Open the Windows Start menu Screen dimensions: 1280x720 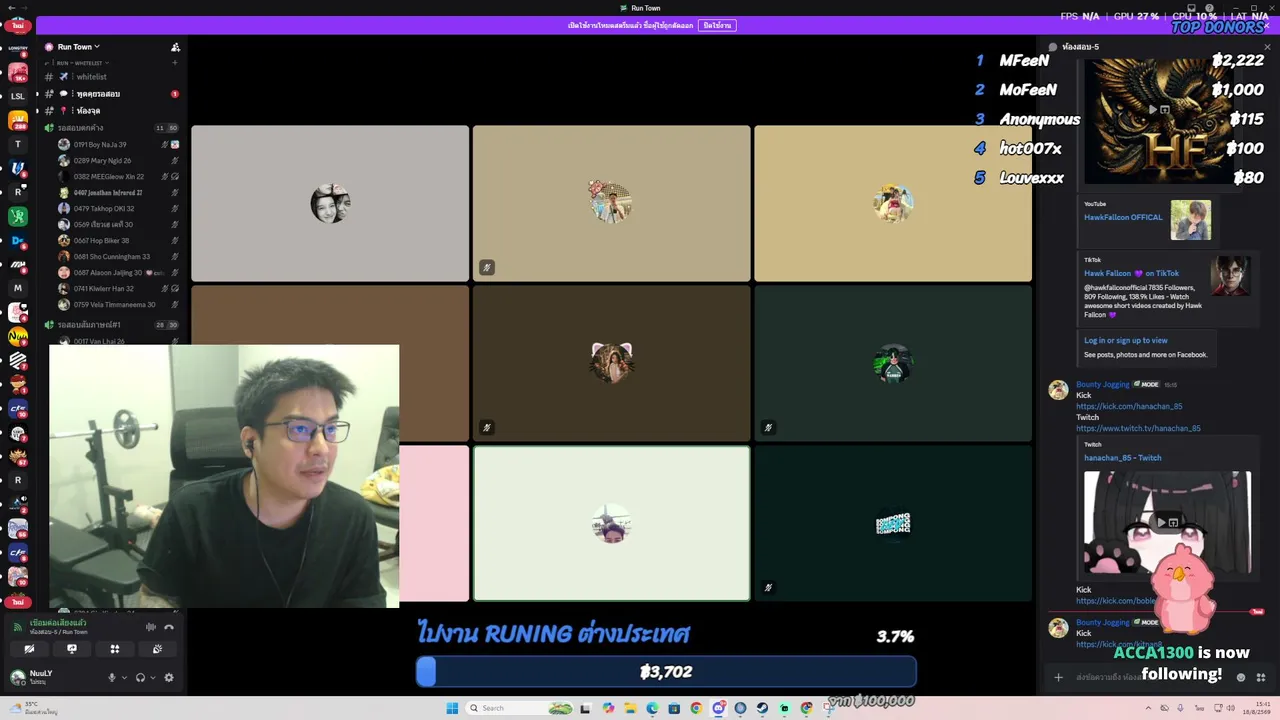pos(452,708)
